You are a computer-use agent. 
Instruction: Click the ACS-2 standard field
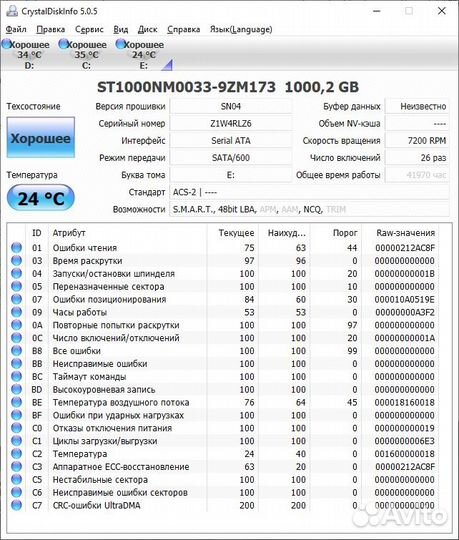(x=309, y=192)
